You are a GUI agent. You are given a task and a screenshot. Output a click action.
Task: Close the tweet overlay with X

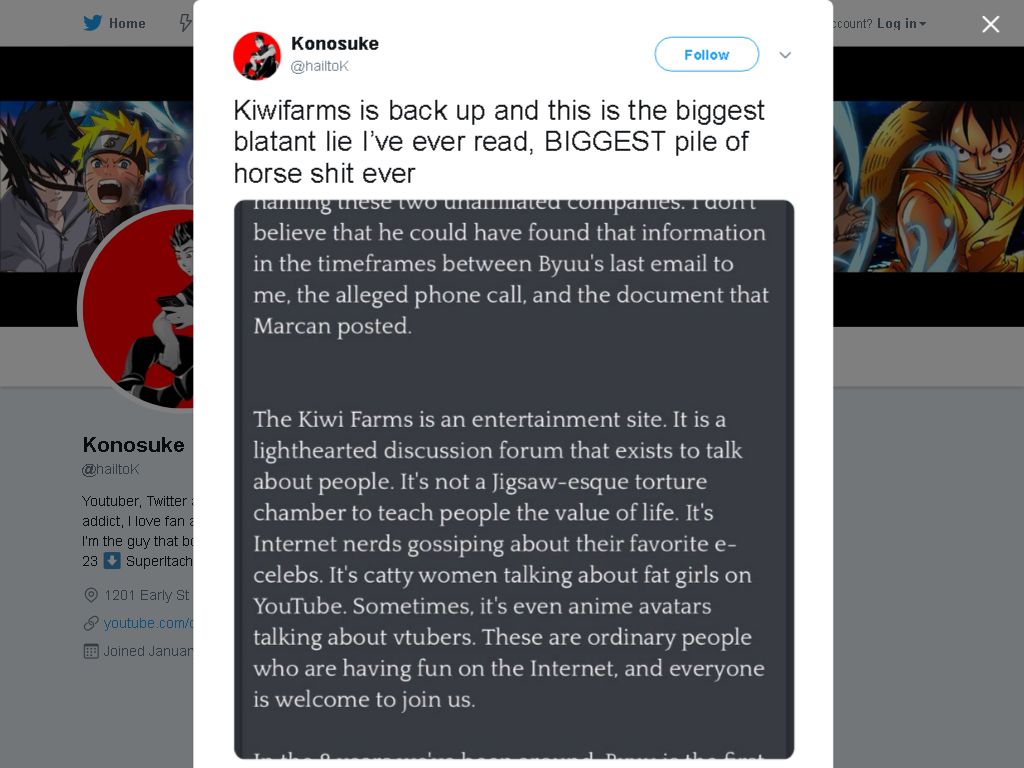pos(991,24)
